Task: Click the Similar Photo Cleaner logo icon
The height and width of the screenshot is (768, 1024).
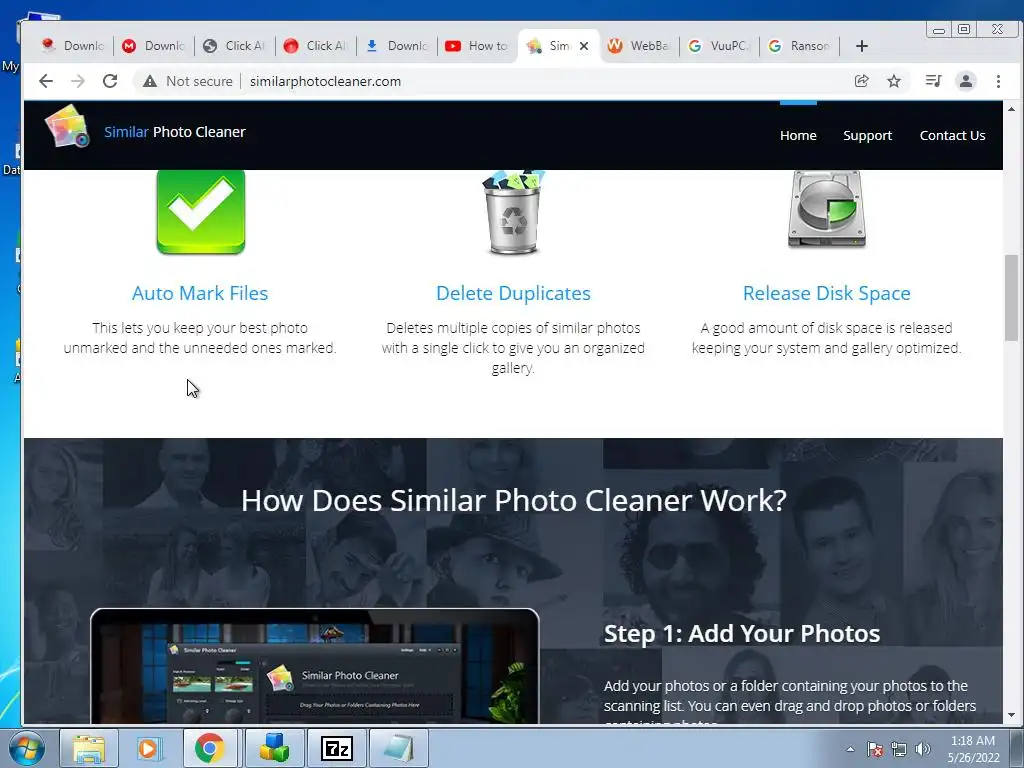Action: [67, 127]
